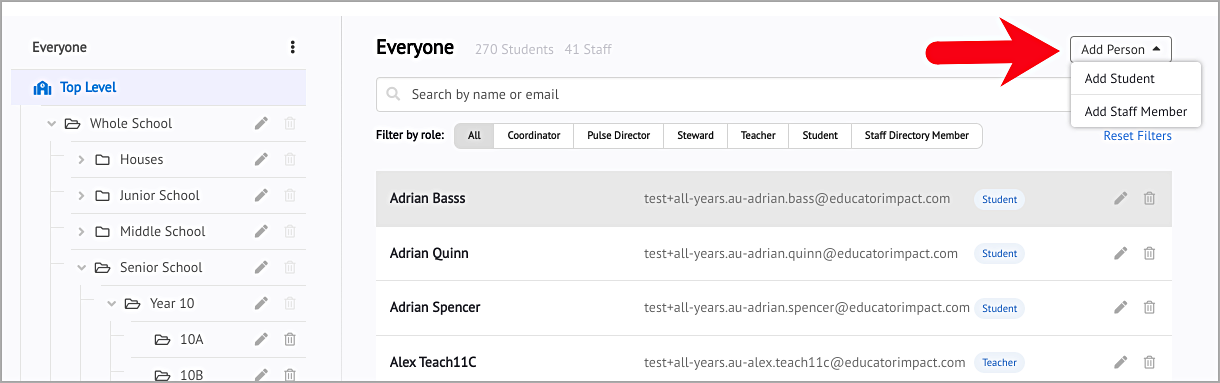Filter role by All
The height and width of the screenshot is (383, 1220).
click(x=474, y=136)
